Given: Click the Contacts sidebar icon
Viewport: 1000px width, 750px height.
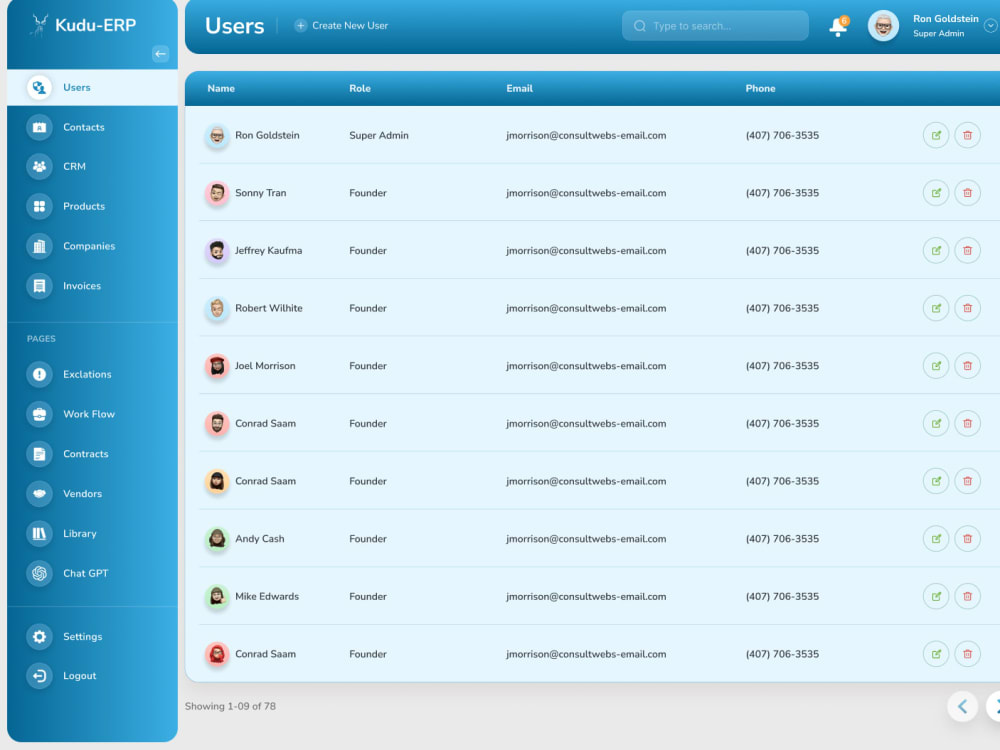Looking at the screenshot, I should click(x=40, y=127).
